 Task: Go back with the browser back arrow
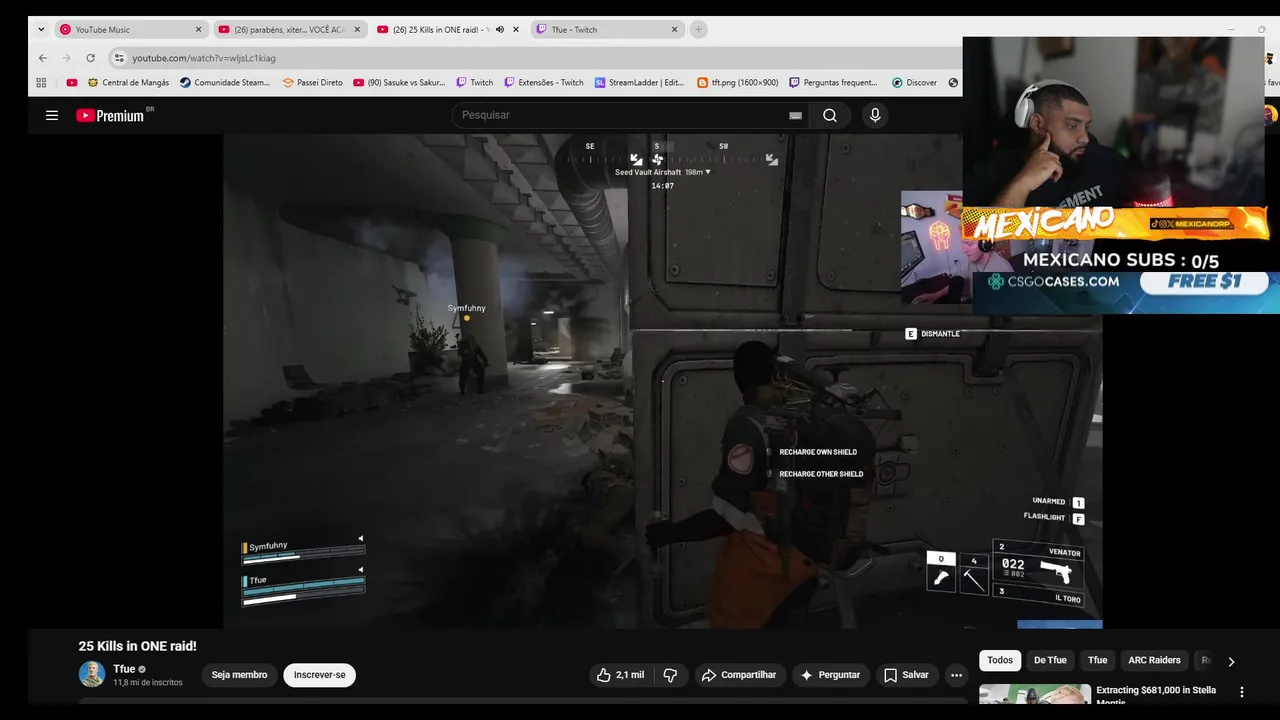pyautogui.click(x=42, y=58)
